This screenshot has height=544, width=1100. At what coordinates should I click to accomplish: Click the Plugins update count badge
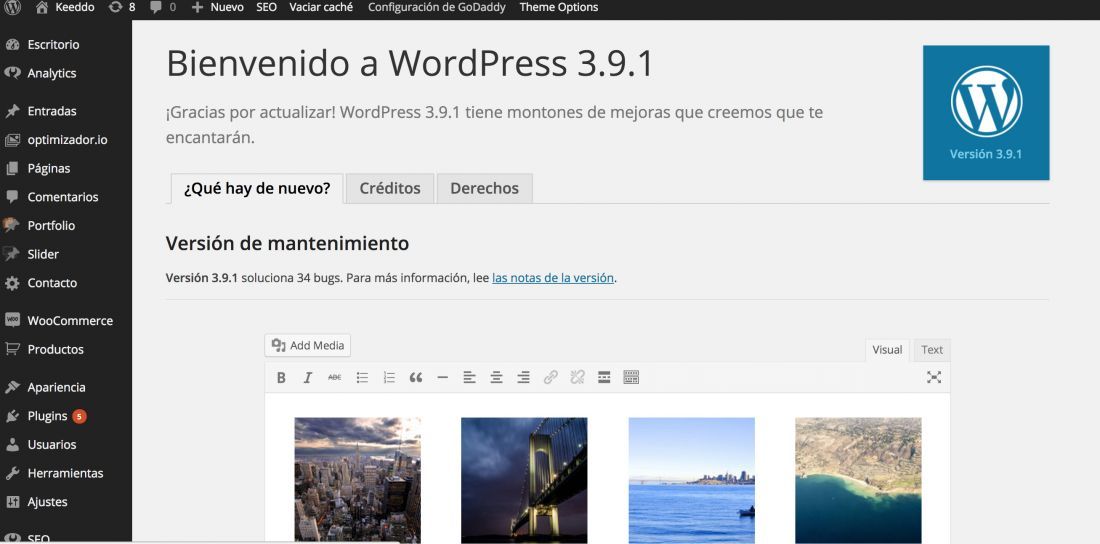coord(79,416)
